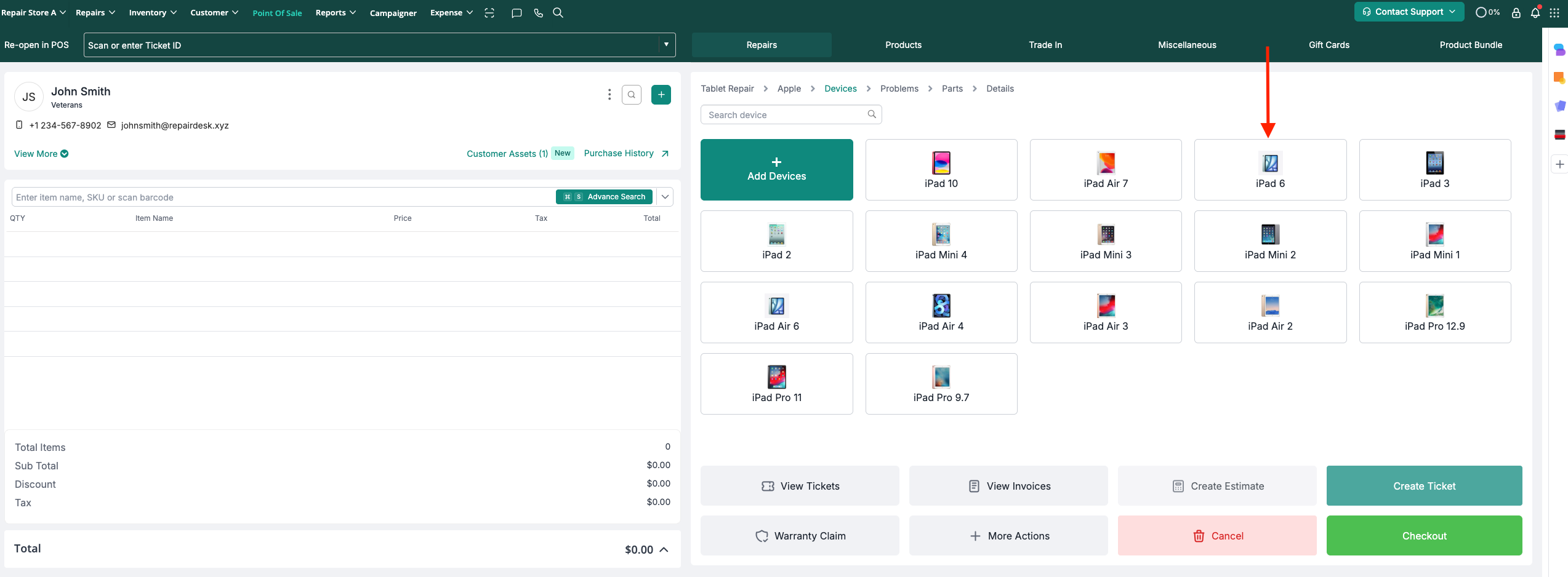Open the notifications bell
The image size is (1568, 577).
coord(1535,13)
